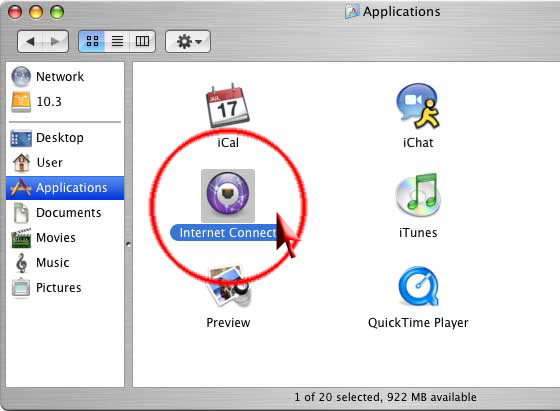Click the Documents sidebar icon

click(21, 213)
